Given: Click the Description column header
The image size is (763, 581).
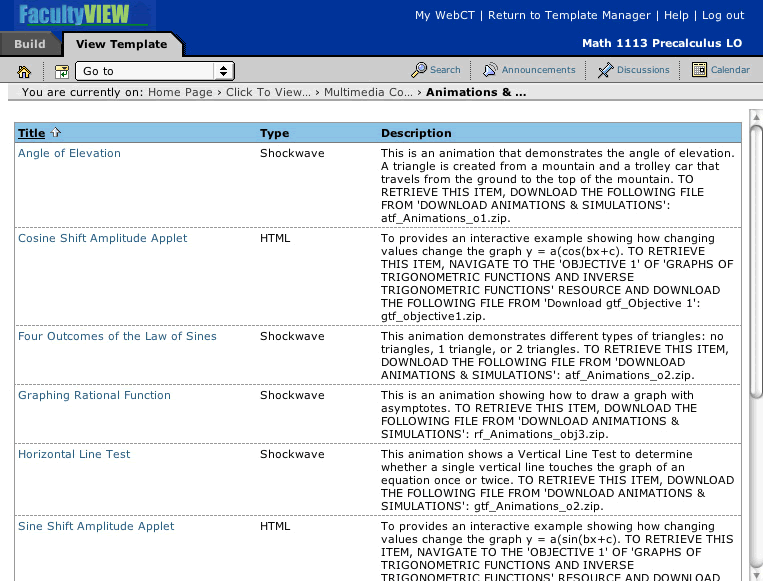Looking at the screenshot, I should click(x=416, y=133).
